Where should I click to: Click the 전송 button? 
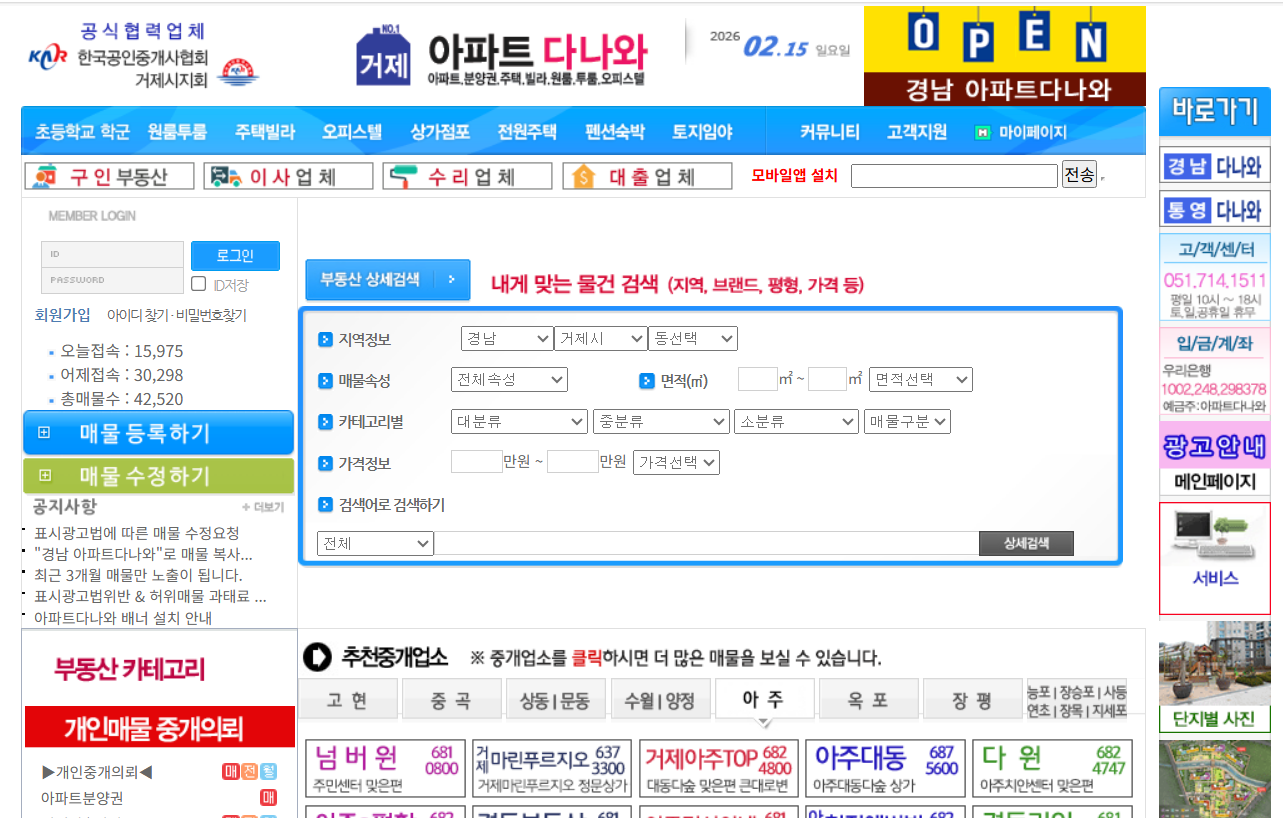point(1079,175)
